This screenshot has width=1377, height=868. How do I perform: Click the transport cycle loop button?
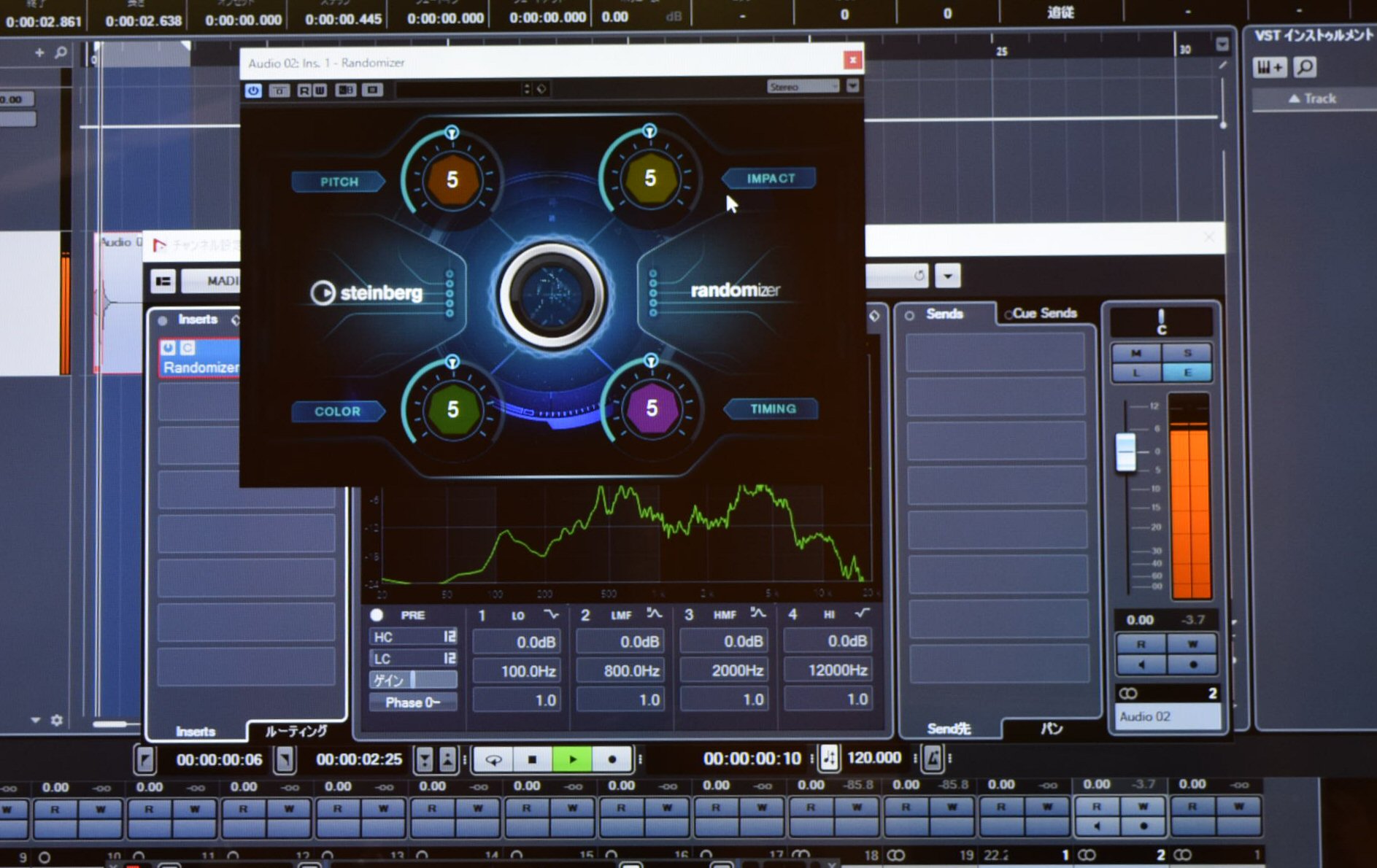coord(494,759)
